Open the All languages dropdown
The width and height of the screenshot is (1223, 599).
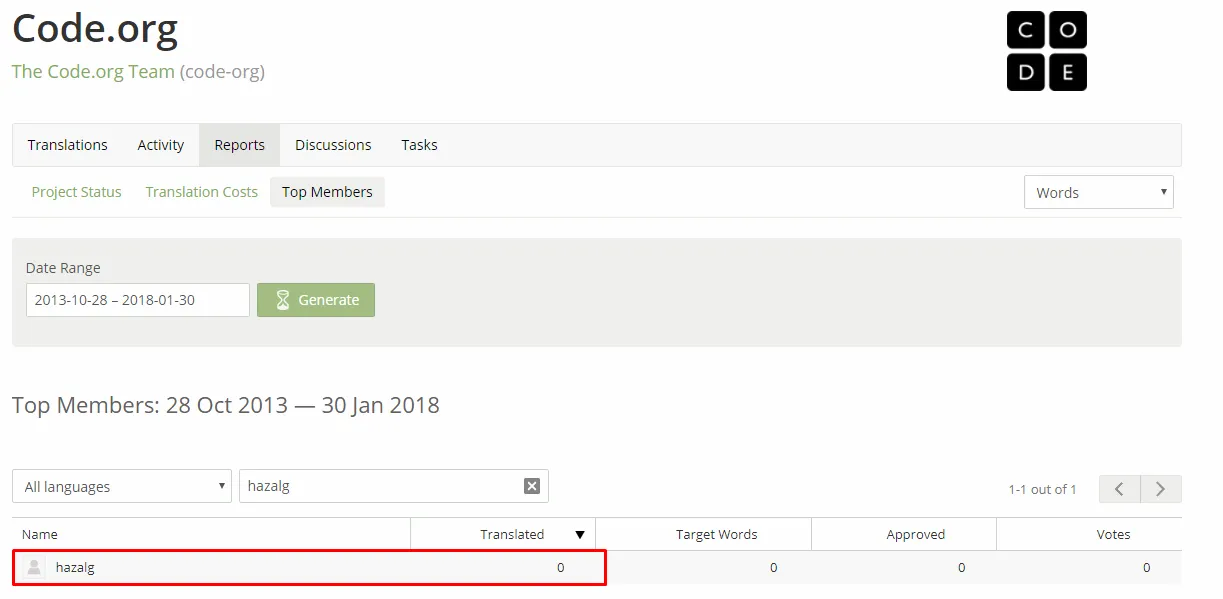tap(122, 486)
